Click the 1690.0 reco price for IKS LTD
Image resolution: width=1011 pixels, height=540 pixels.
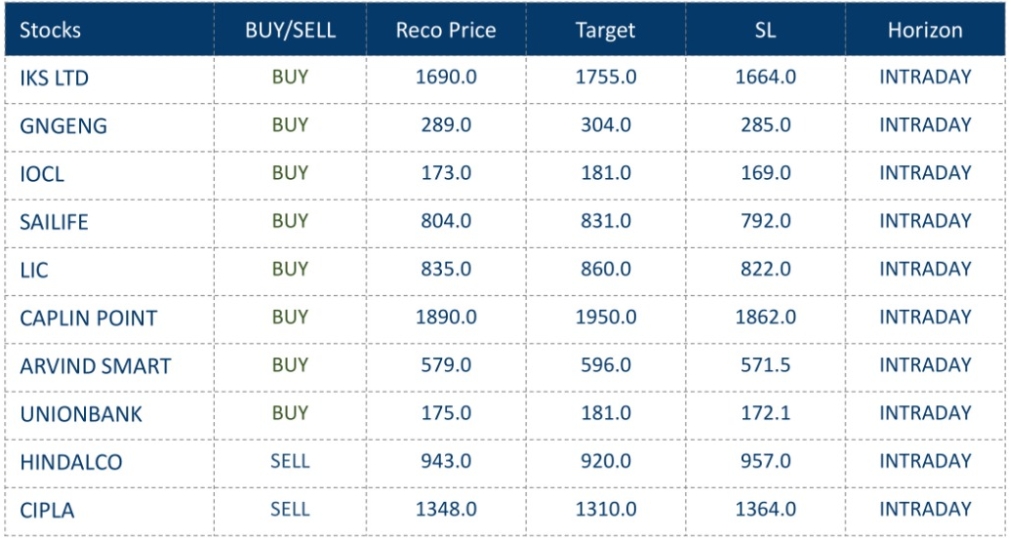(x=446, y=77)
